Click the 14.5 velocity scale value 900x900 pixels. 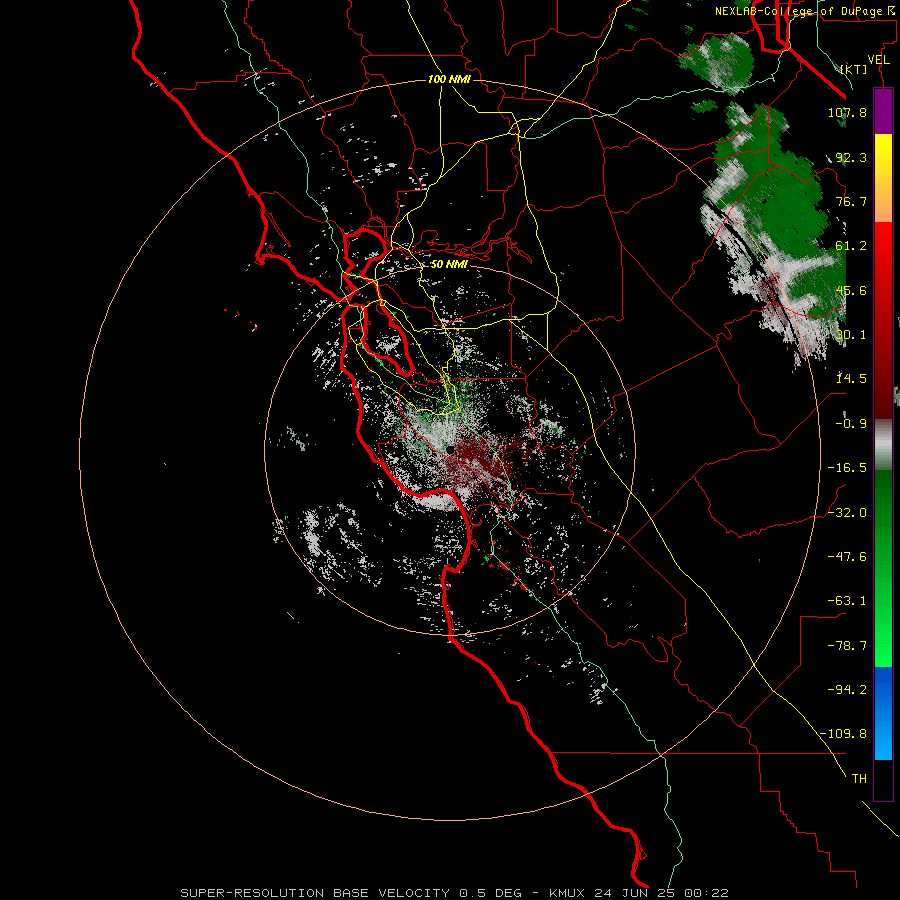(851, 379)
